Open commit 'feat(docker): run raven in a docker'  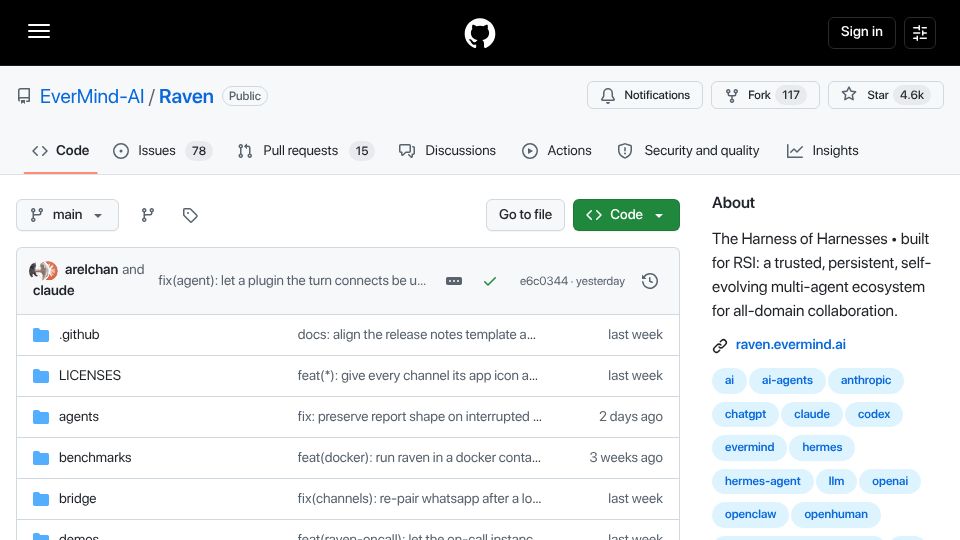[419, 458]
